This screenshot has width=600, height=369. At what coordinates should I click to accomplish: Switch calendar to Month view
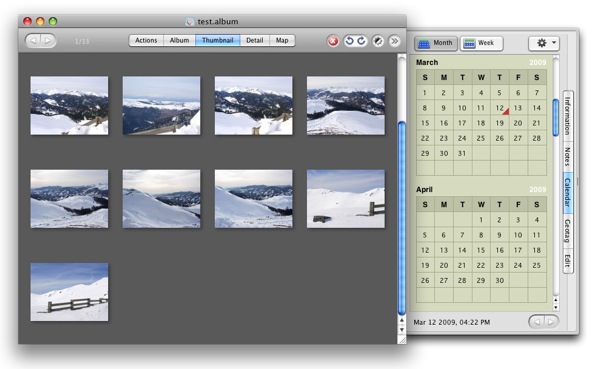click(435, 43)
